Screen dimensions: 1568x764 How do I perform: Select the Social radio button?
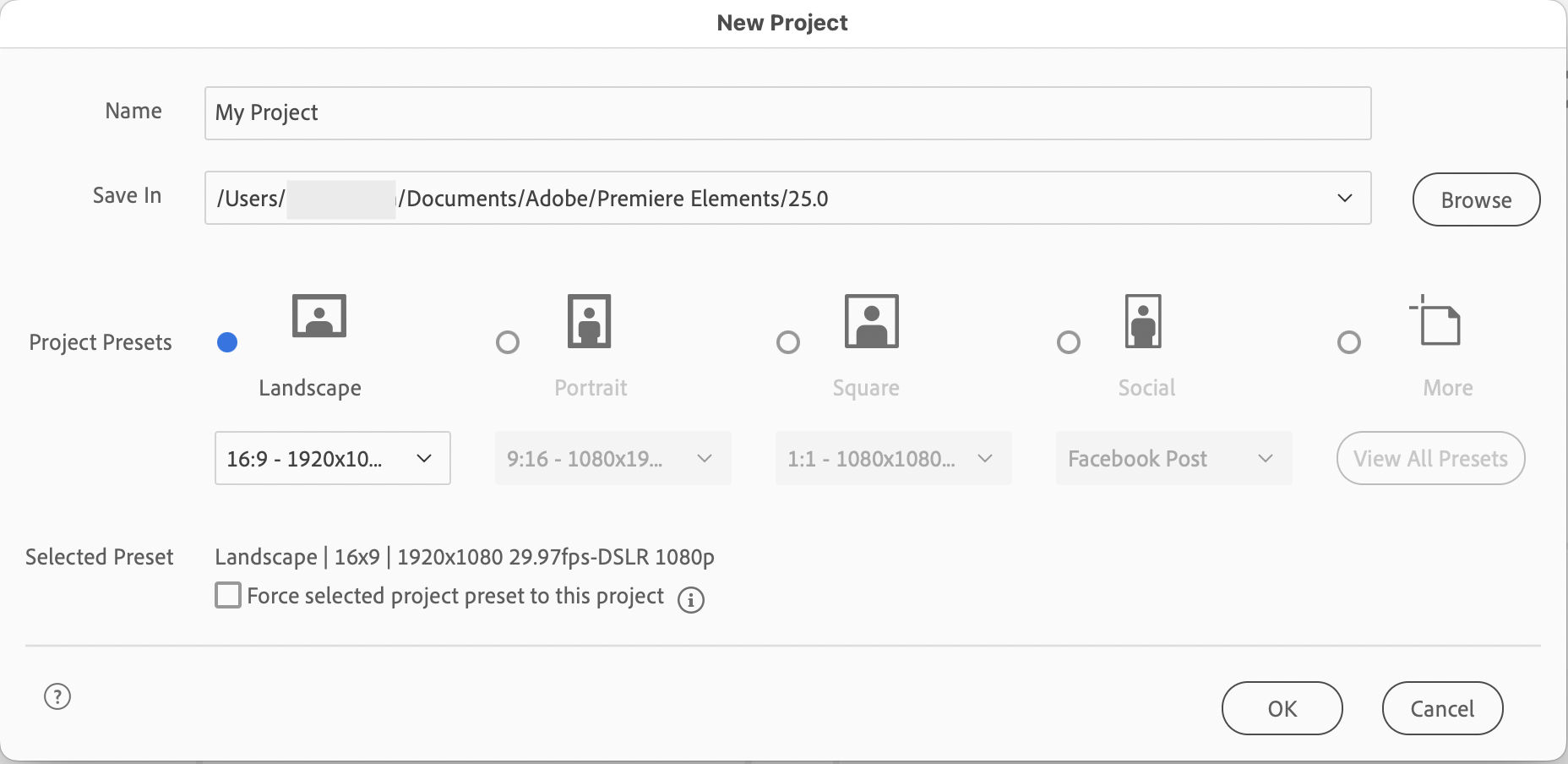tap(1069, 341)
